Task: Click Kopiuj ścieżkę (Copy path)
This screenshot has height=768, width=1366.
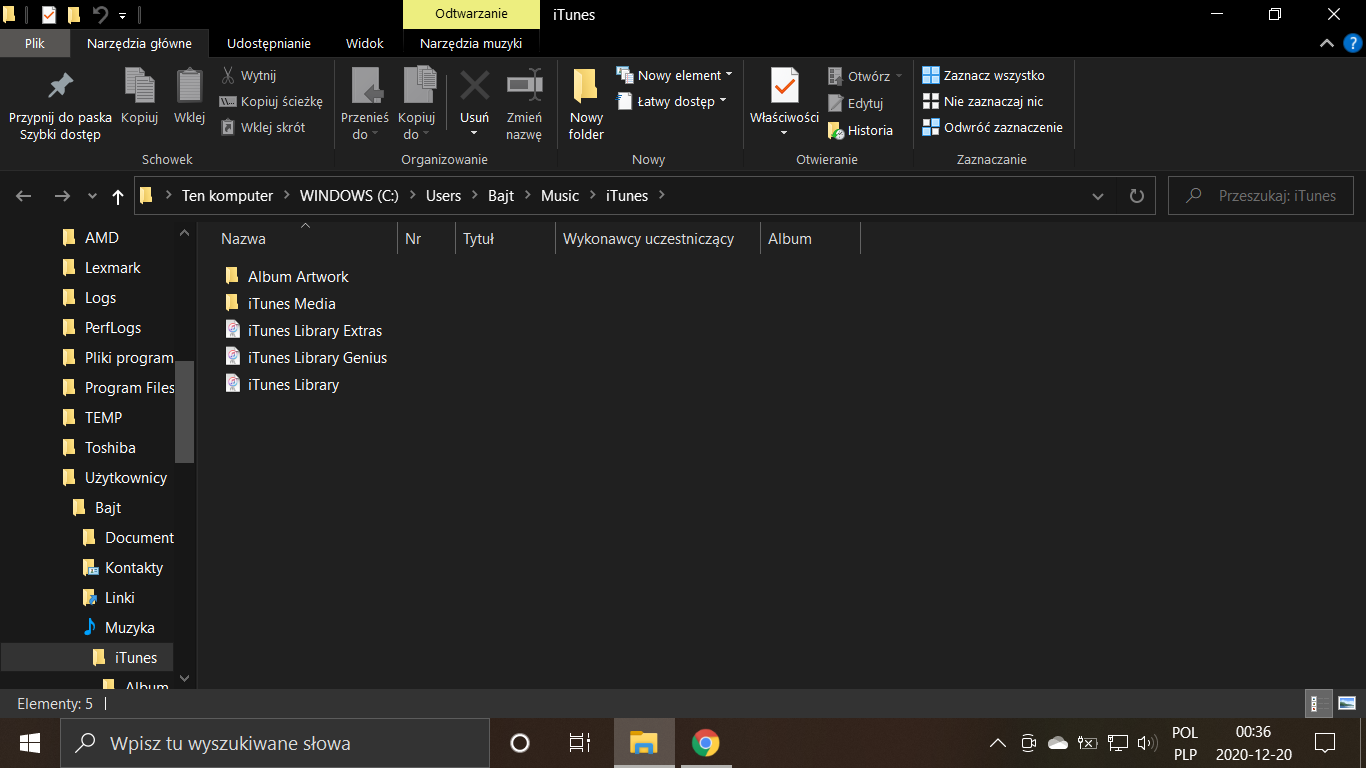Action: point(271,101)
